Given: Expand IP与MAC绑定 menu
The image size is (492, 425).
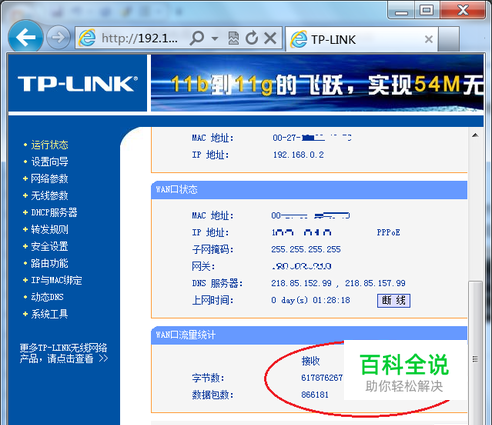Looking at the screenshot, I should [56, 280].
